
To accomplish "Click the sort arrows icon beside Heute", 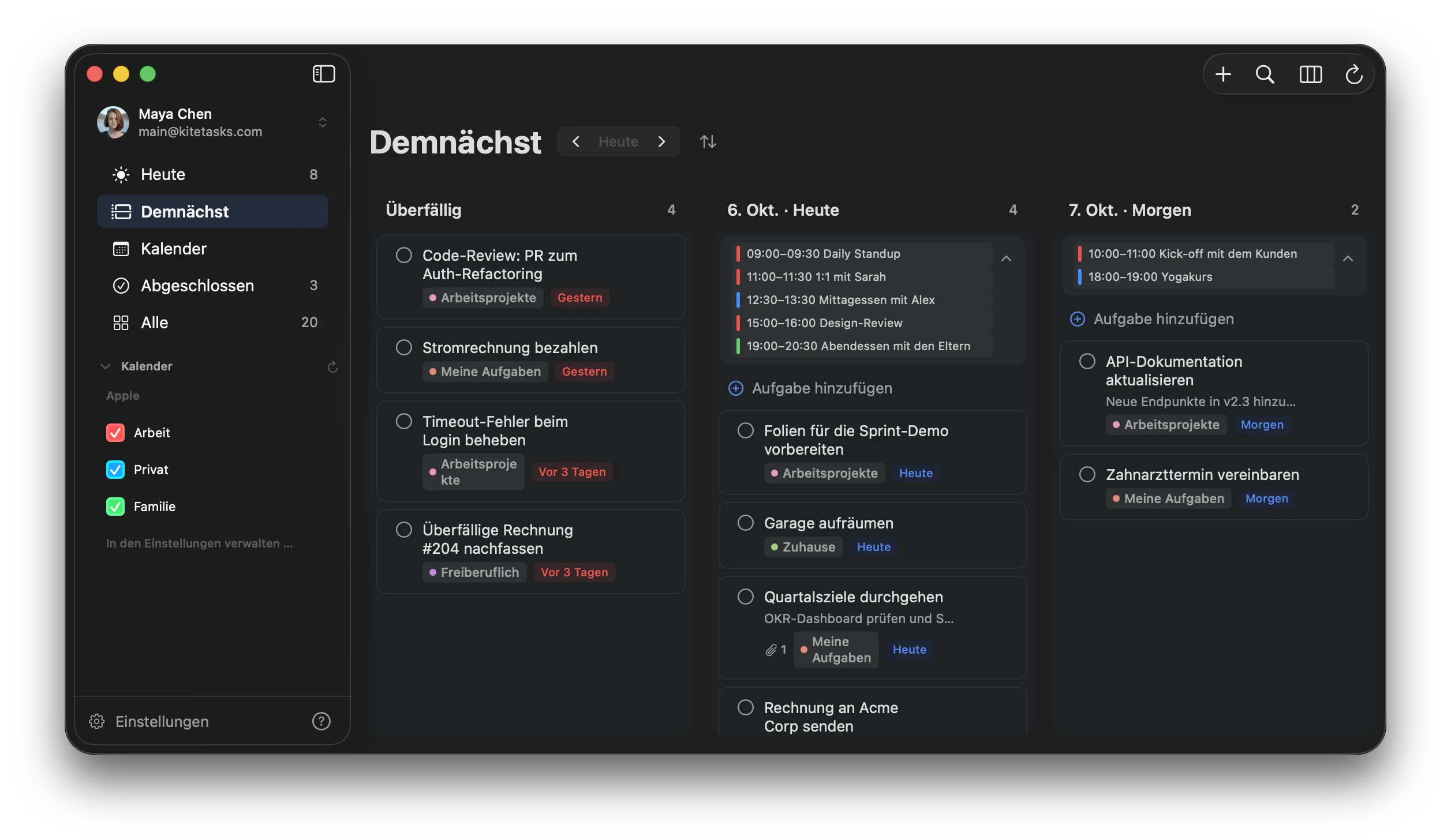I will [708, 141].
